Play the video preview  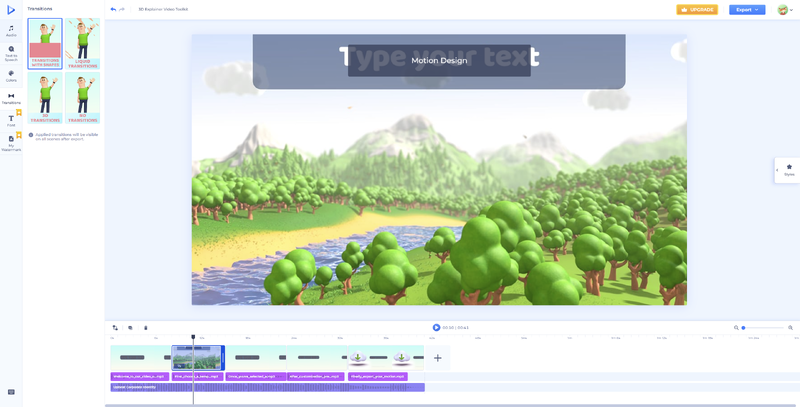pos(436,327)
